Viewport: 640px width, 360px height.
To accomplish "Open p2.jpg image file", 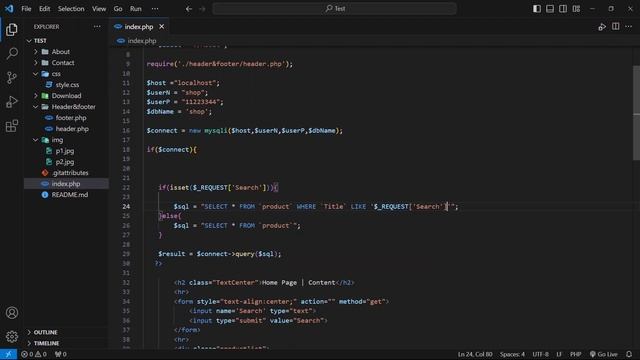I will point(66,162).
